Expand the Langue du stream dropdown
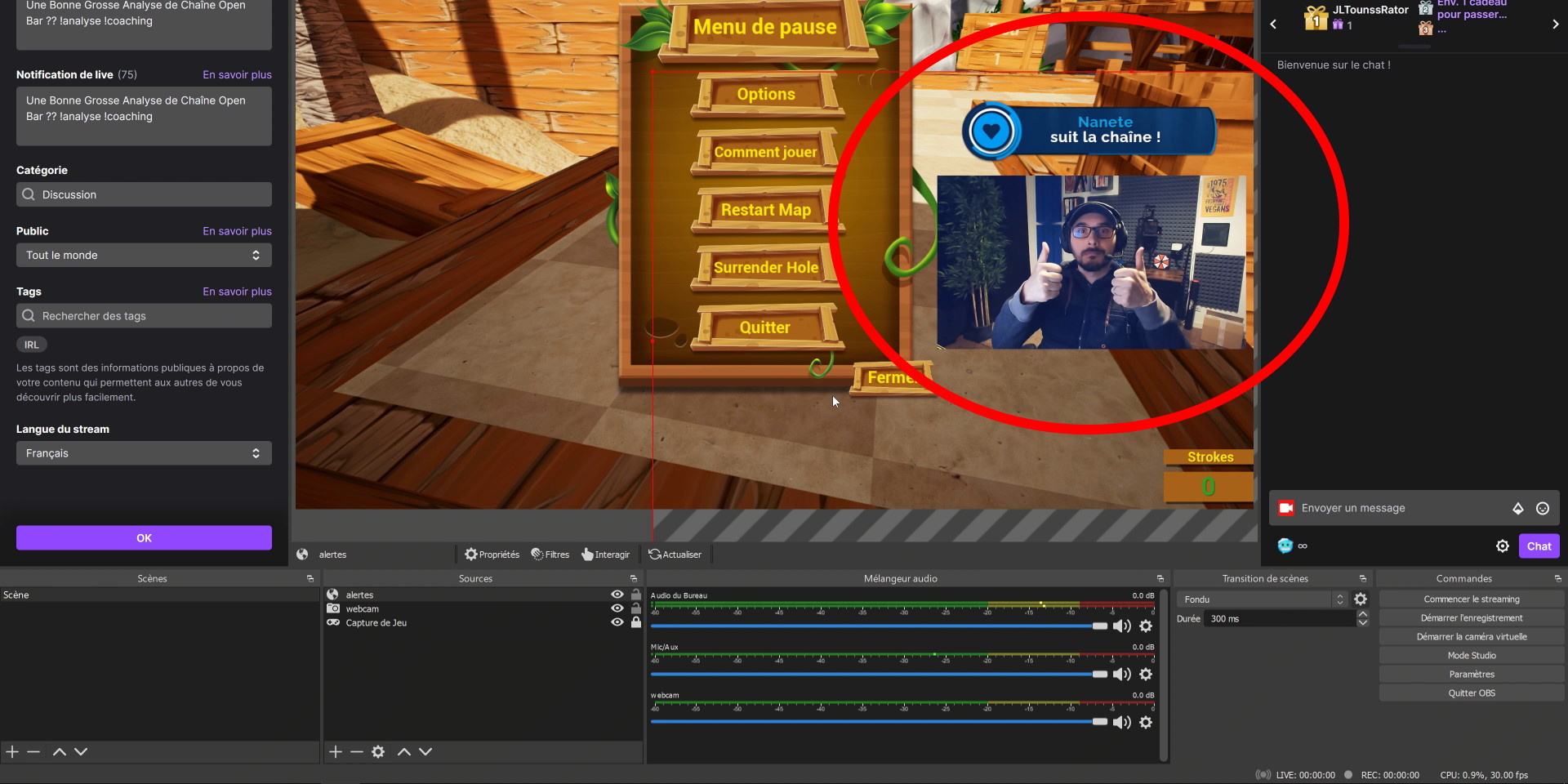This screenshot has width=1568, height=784. click(x=144, y=453)
